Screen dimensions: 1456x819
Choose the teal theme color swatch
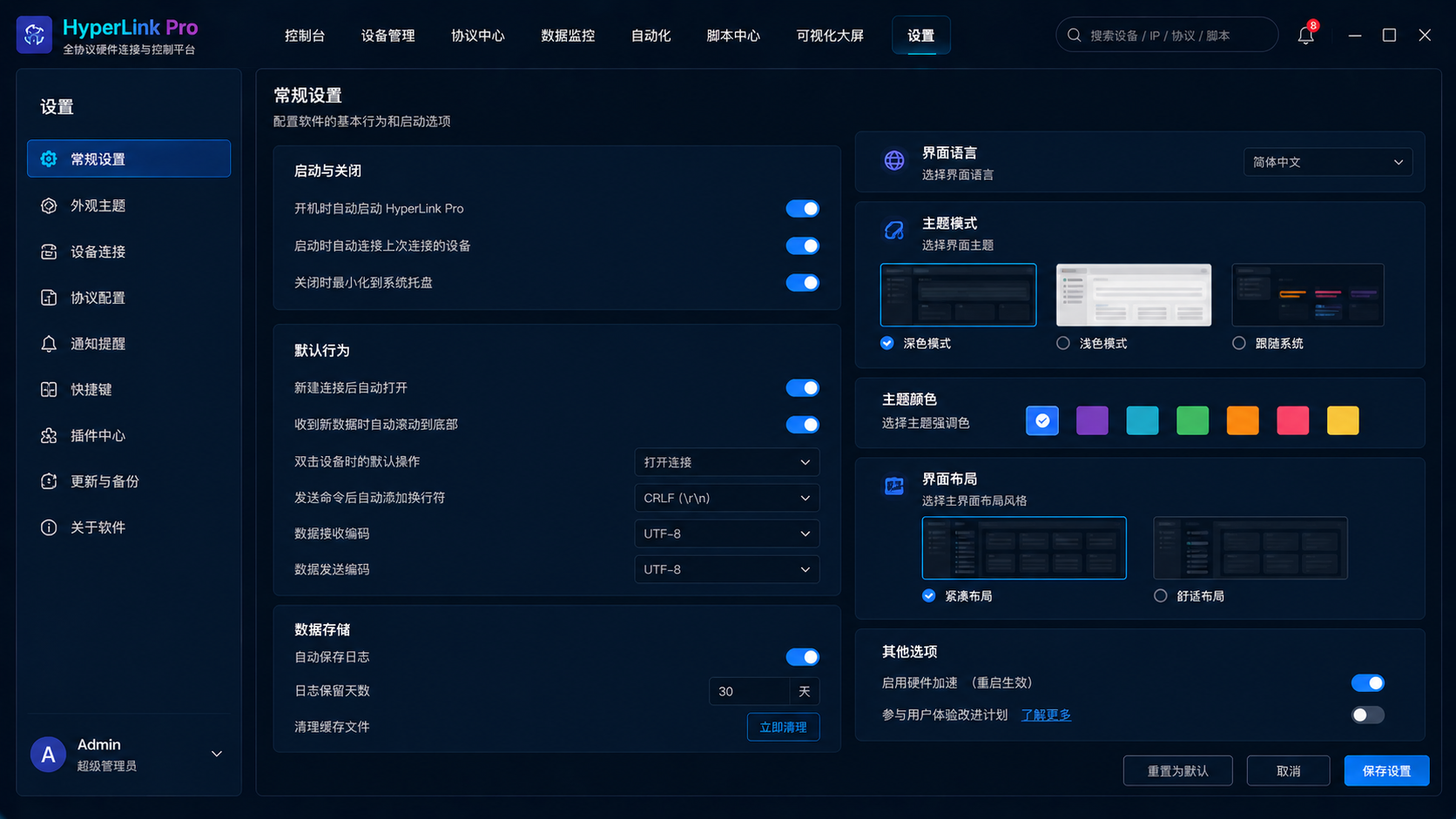click(1143, 421)
